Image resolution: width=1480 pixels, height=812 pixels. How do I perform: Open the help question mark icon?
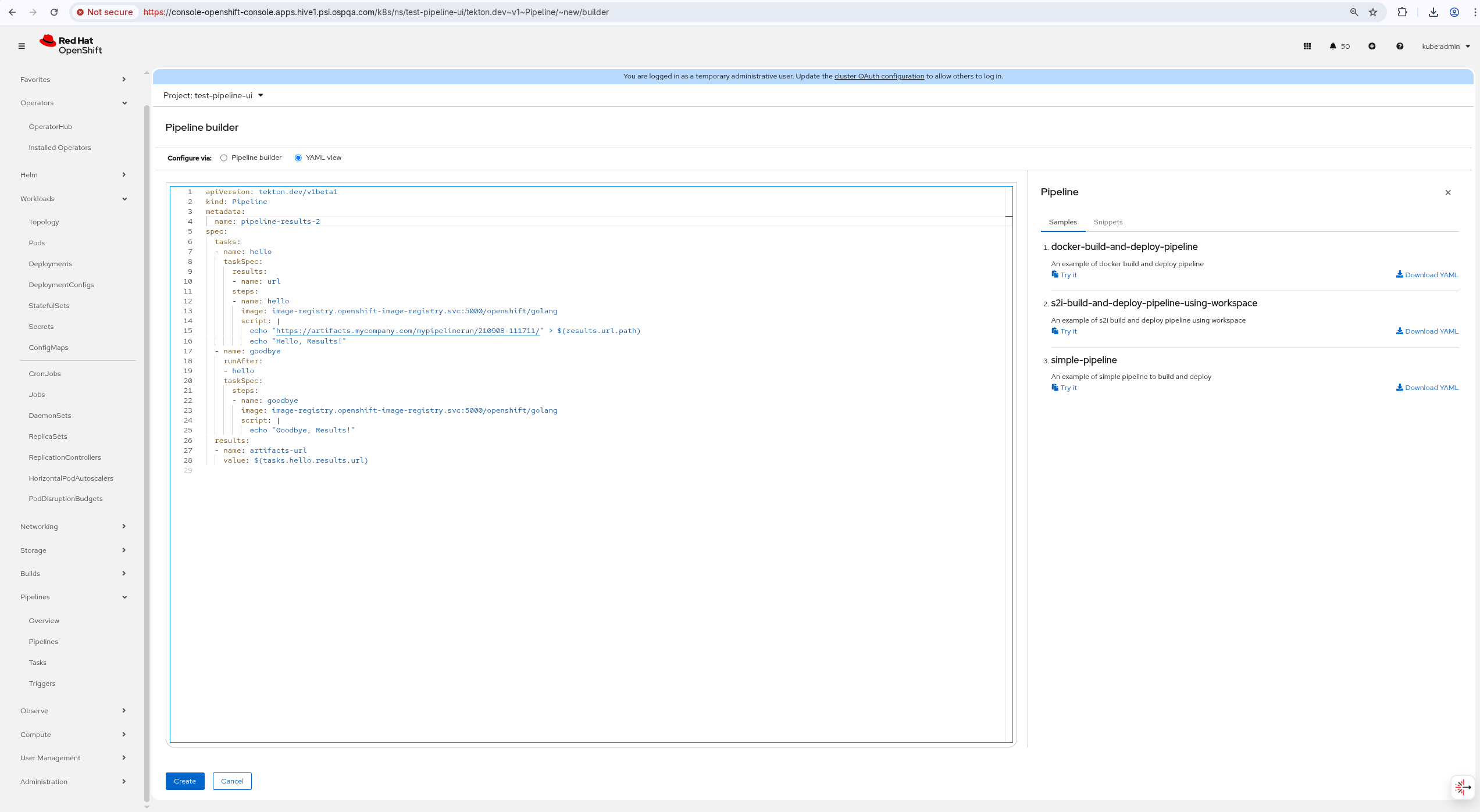point(1399,46)
